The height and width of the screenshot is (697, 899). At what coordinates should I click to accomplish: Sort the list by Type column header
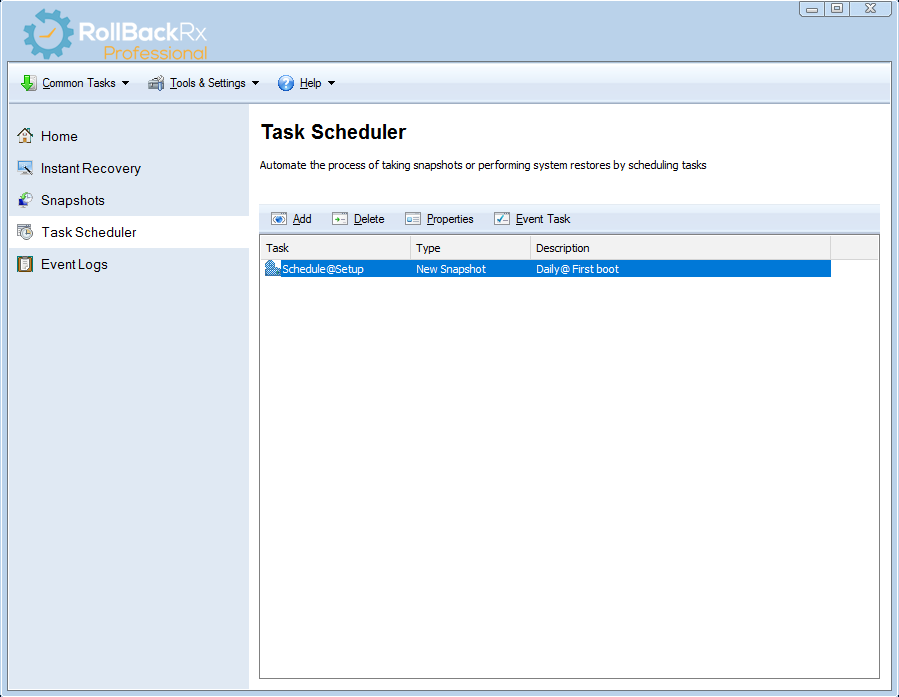470,248
